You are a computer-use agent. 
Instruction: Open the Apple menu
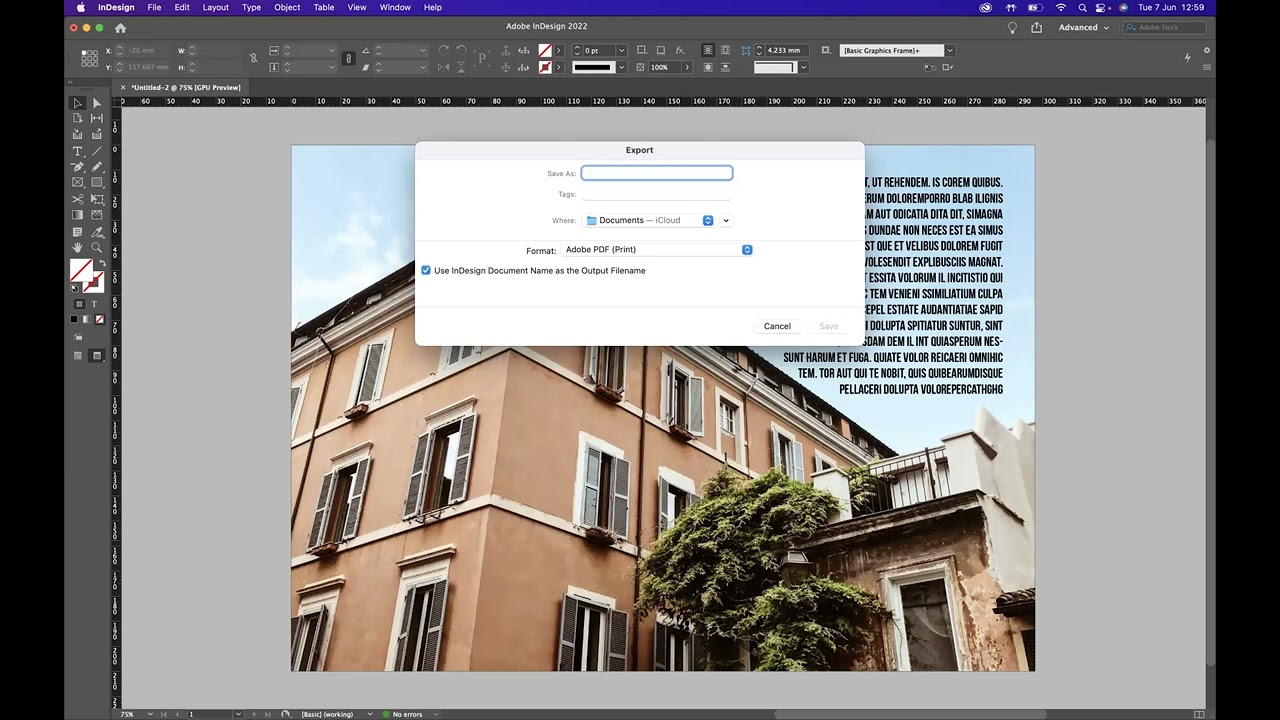click(x=81, y=7)
